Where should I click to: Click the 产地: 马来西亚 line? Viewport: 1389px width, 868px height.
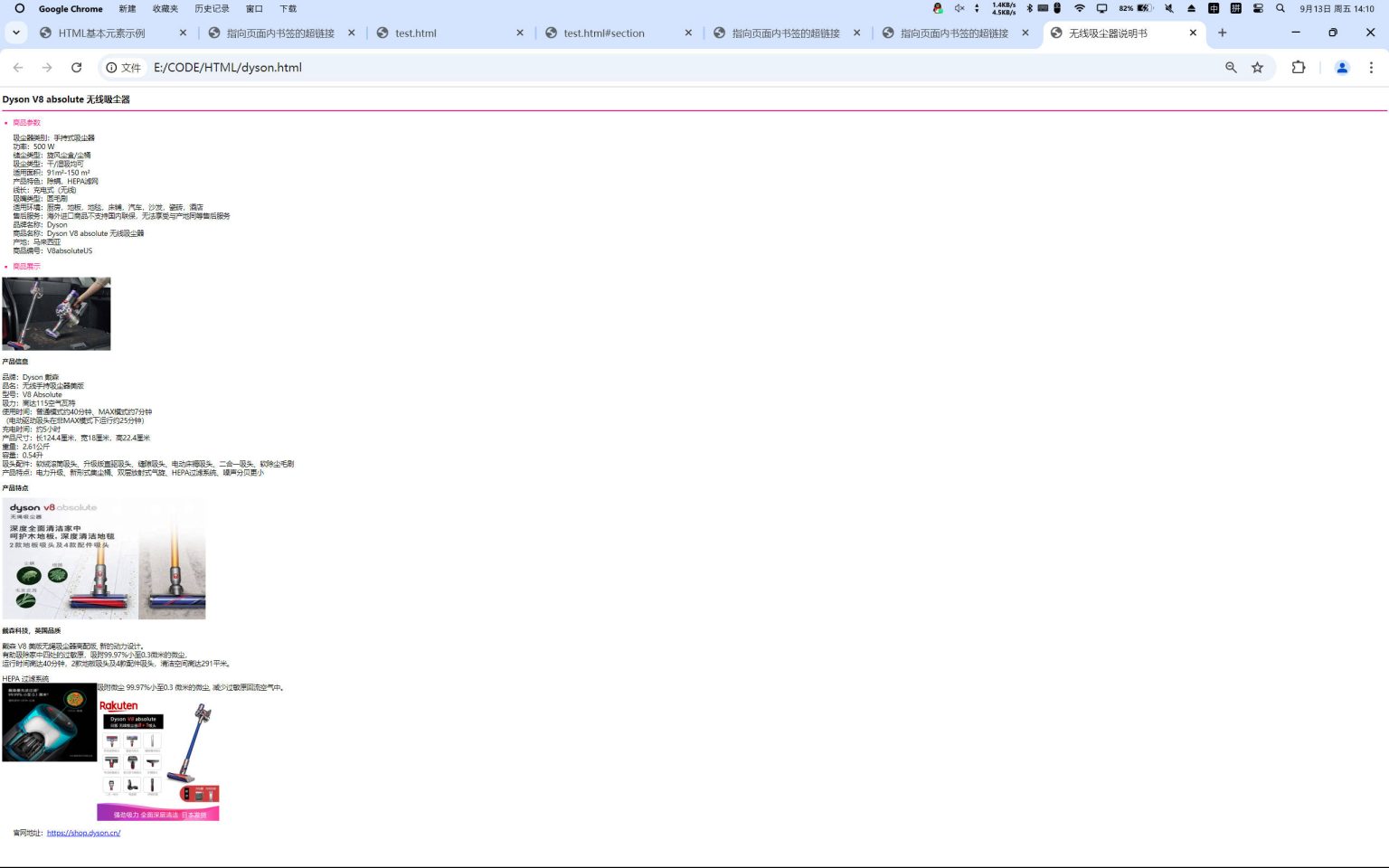coord(37,241)
